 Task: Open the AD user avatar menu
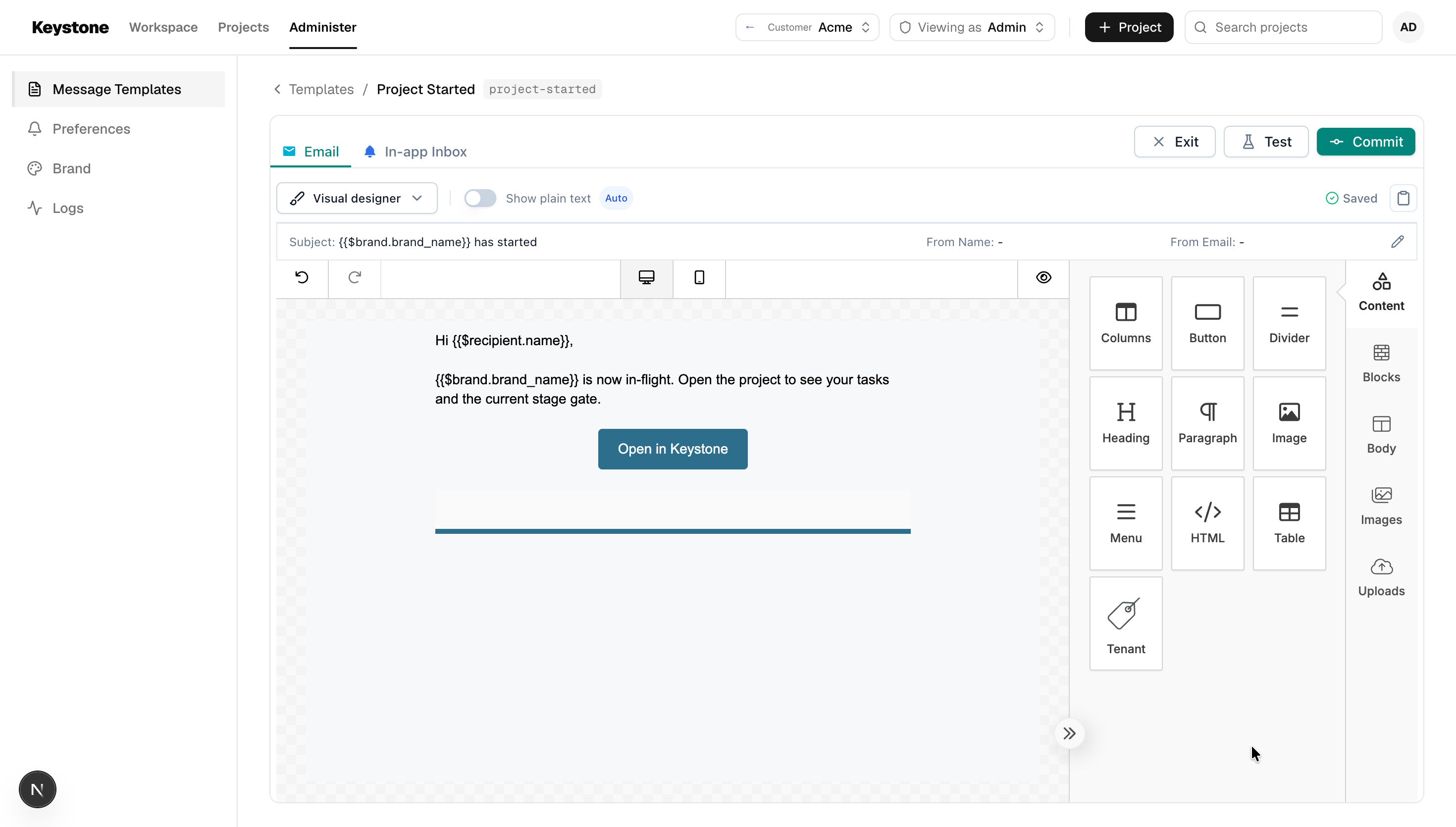click(x=1408, y=27)
